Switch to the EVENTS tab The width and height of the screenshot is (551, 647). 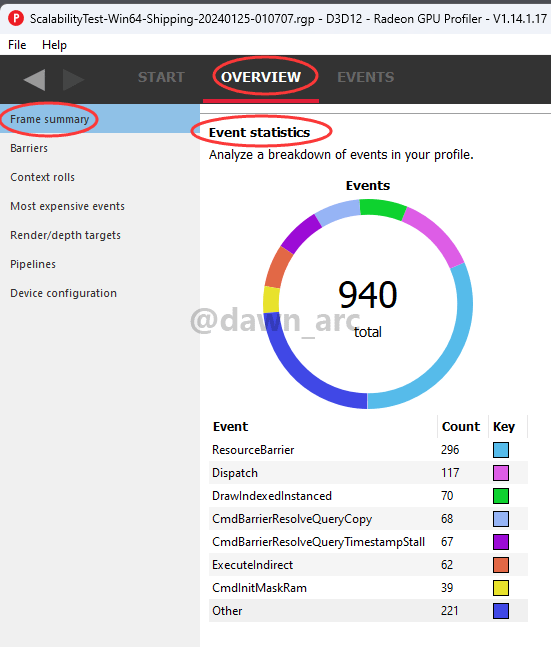coord(366,77)
